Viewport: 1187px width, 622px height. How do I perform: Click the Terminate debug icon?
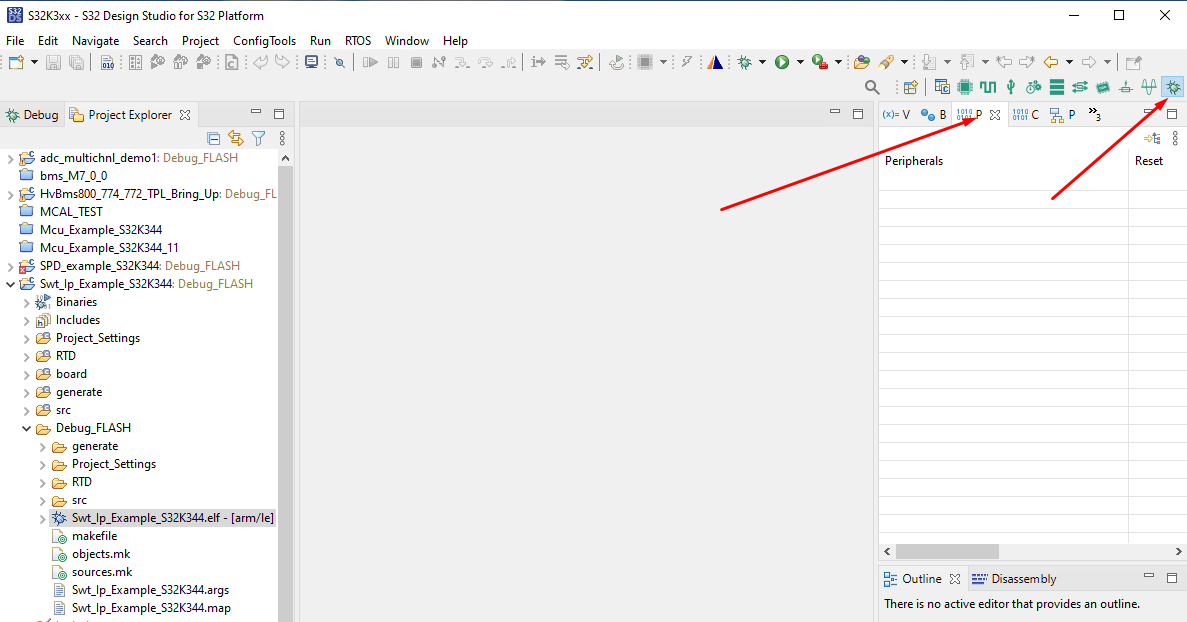point(416,62)
